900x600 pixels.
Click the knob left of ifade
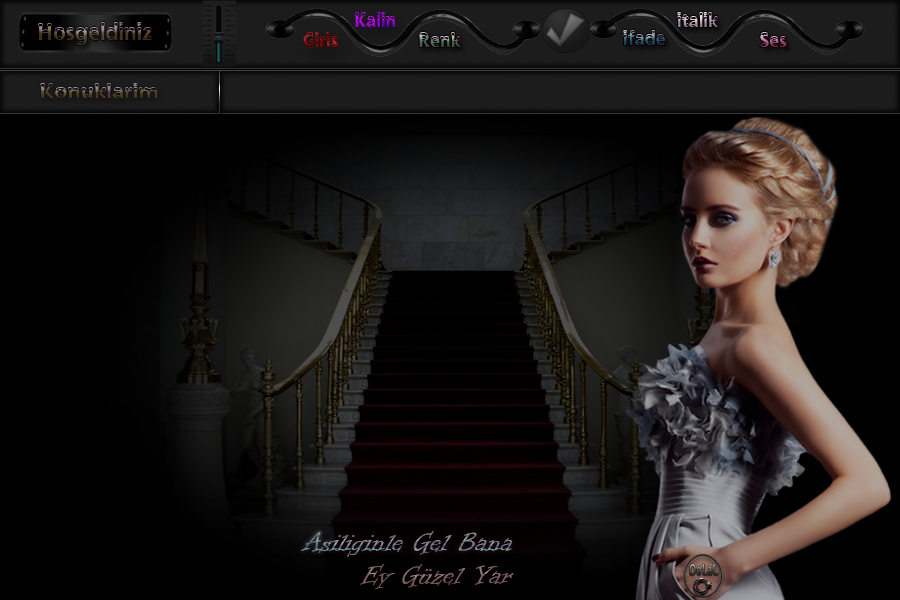(601, 30)
